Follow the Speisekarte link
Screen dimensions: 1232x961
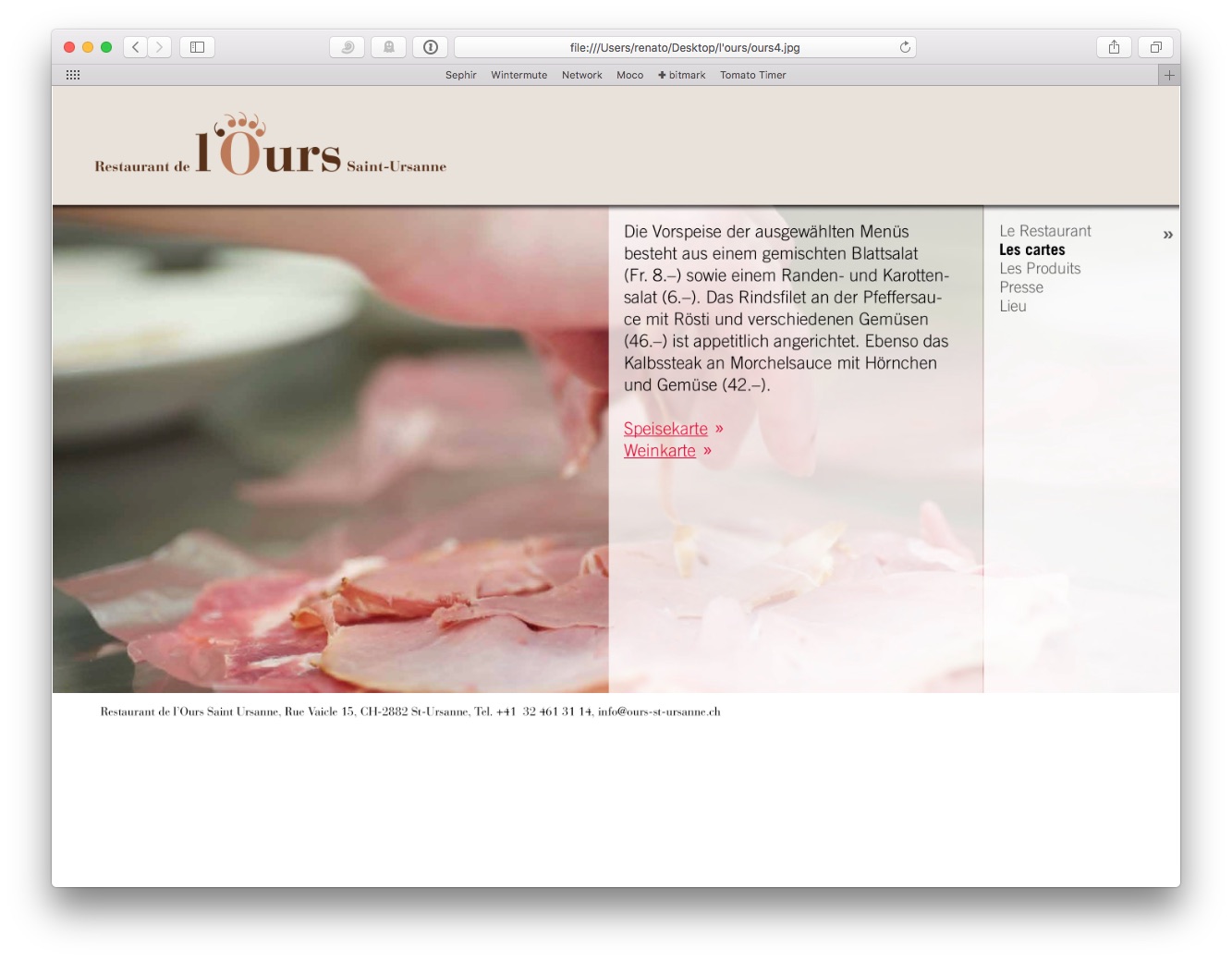[x=665, y=429]
